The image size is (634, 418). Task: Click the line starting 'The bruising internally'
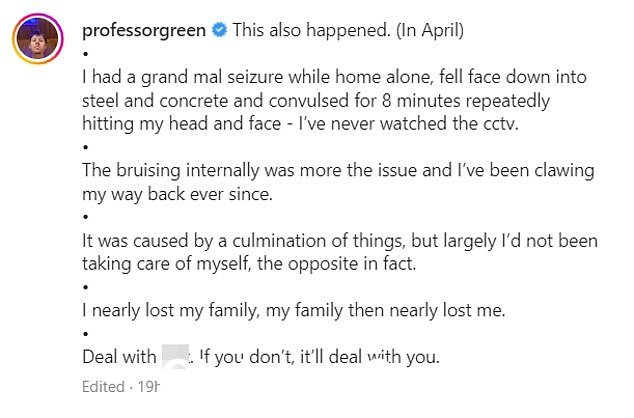tap(338, 170)
